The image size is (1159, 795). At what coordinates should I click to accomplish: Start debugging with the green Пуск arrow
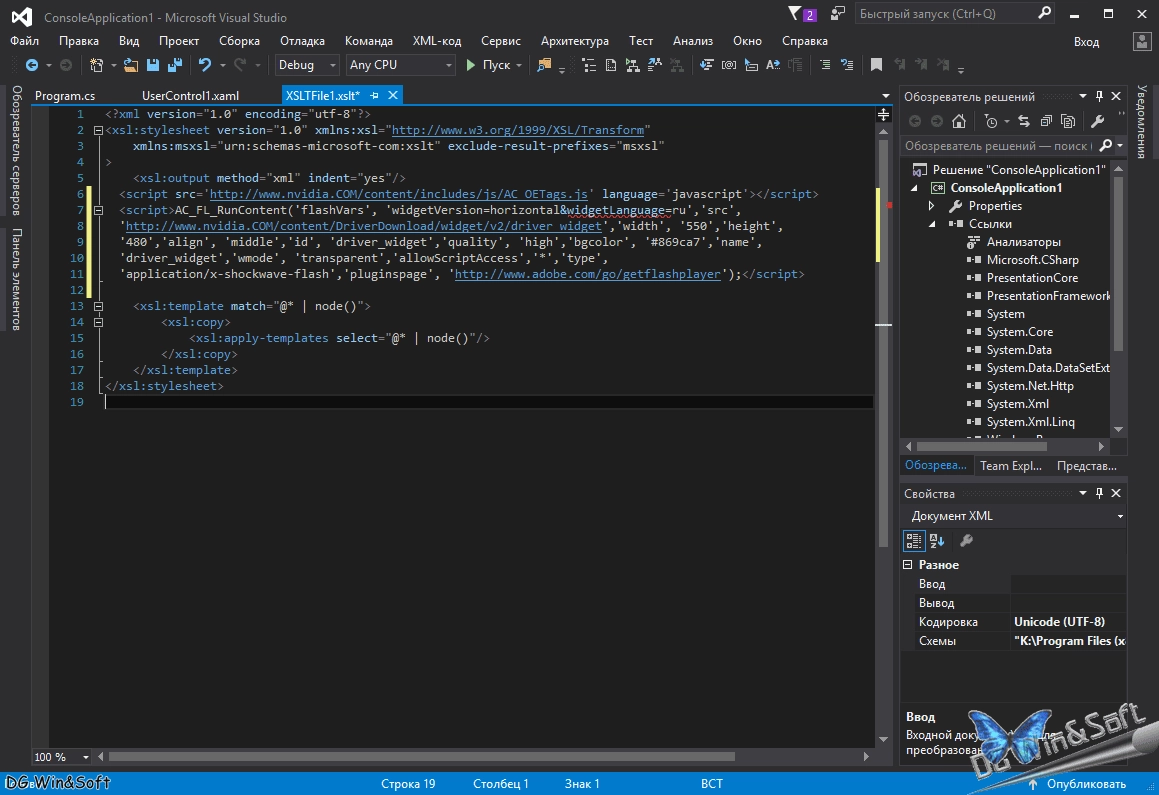point(470,65)
